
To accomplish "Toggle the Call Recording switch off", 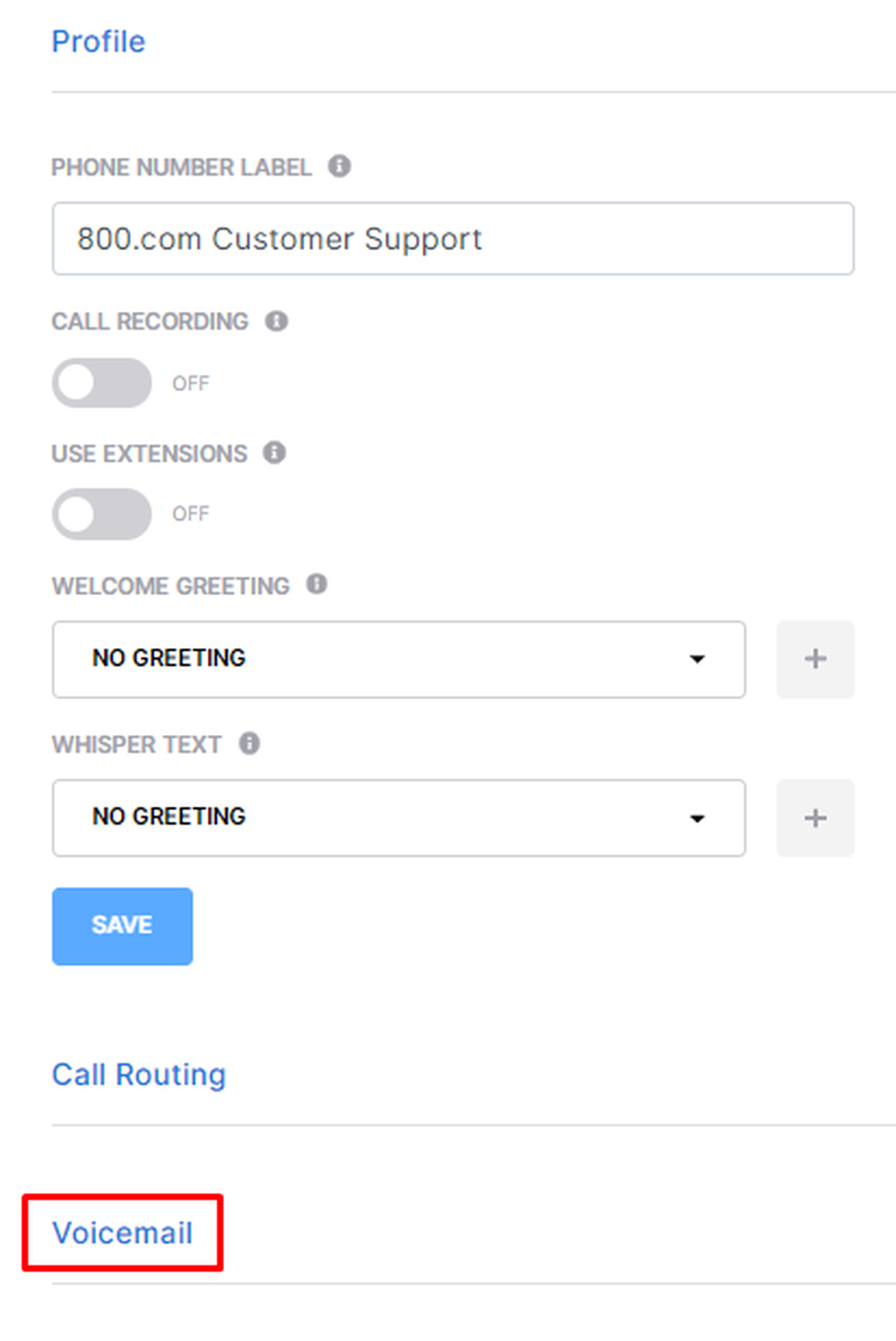I will click(x=101, y=383).
